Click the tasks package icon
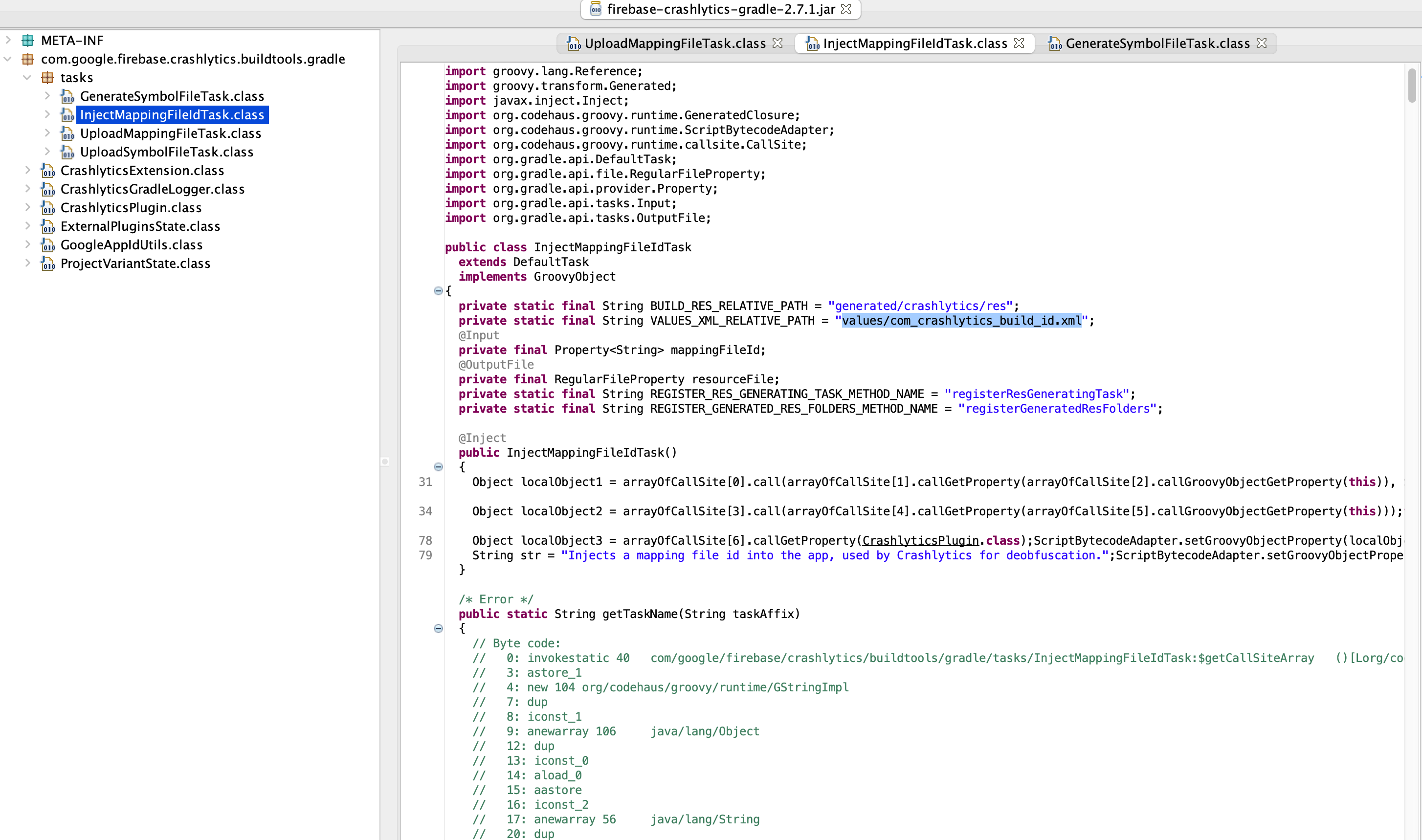Image resolution: width=1422 pixels, height=840 pixels. [47, 78]
